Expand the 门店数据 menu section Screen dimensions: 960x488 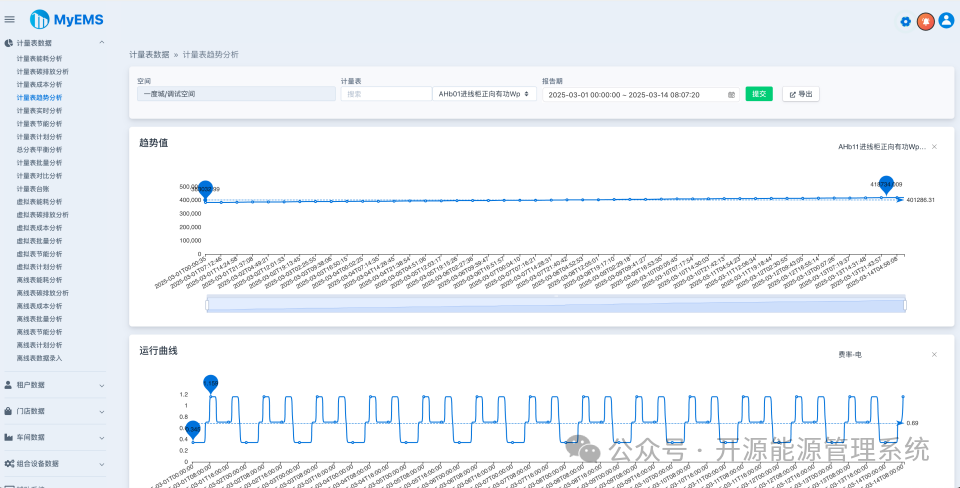pyautogui.click(x=54, y=411)
